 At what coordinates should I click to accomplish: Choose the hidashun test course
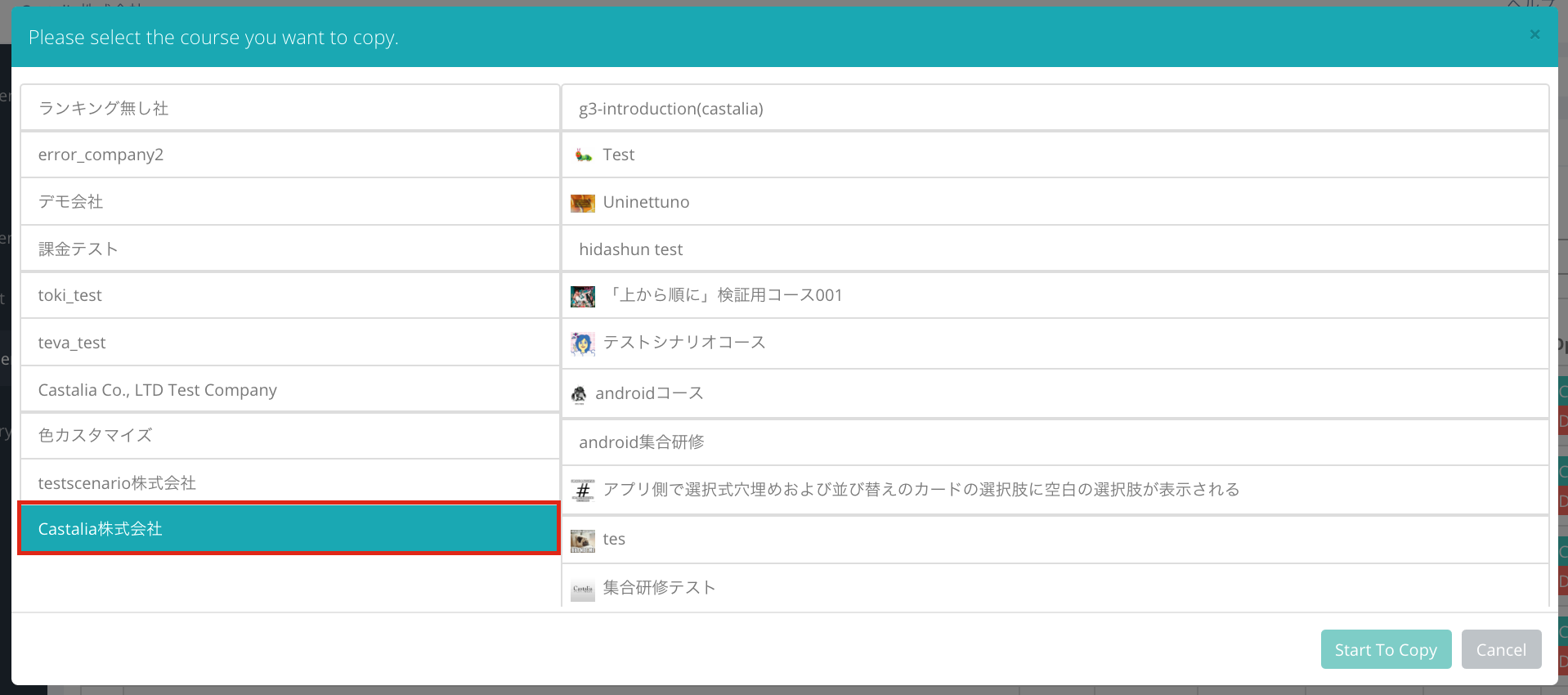click(1055, 249)
